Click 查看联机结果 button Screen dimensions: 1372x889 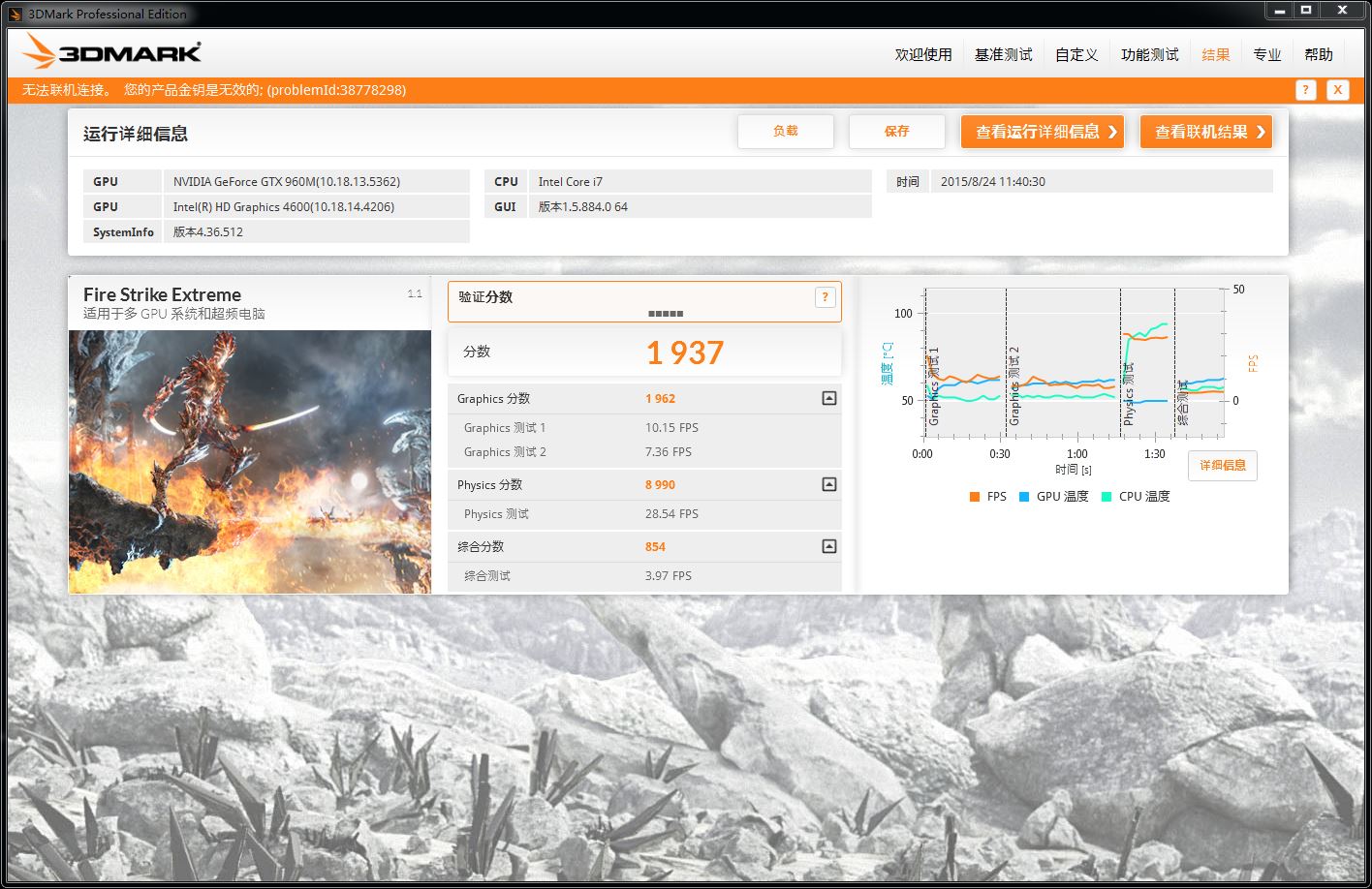pos(1206,132)
